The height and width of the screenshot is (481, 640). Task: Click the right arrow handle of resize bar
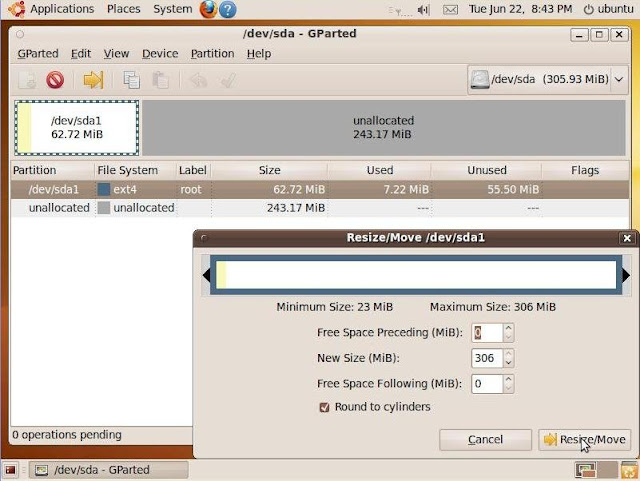click(627, 275)
